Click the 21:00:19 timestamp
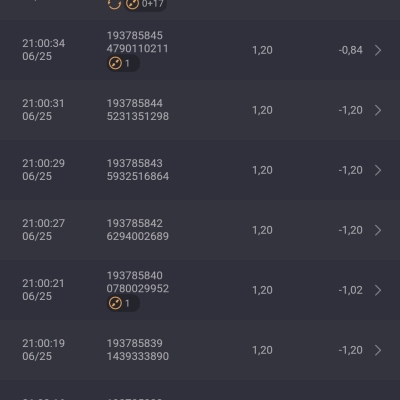This screenshot has height=400, width=400. 44,343
